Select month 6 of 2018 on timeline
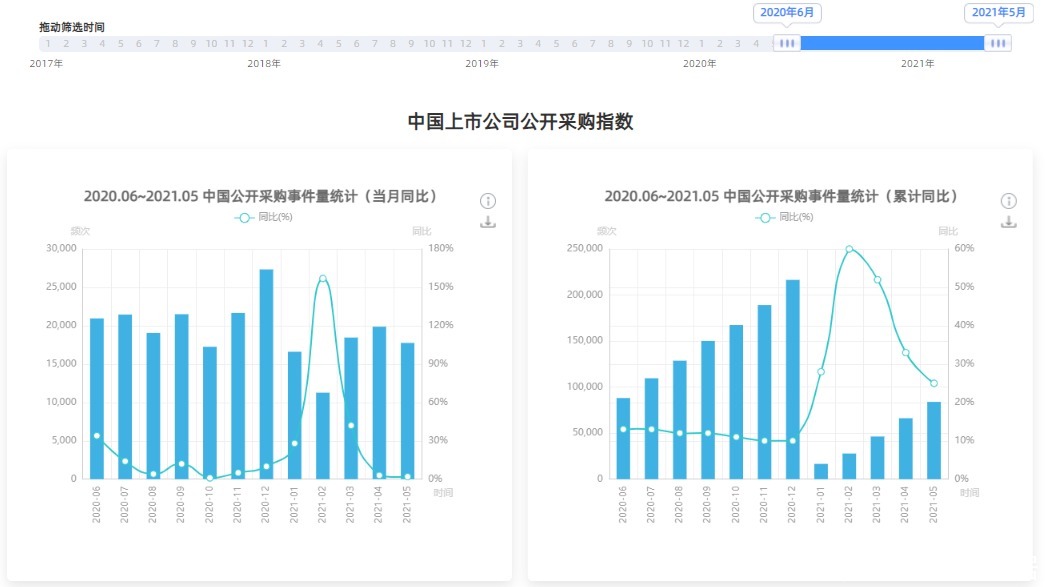Screen dimensions: 1045x587 [356, 44]
